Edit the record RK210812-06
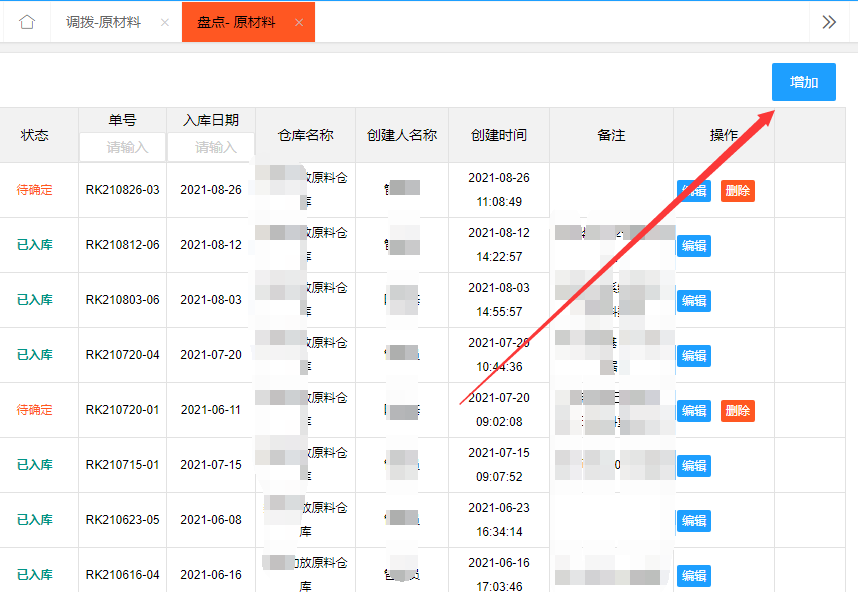 pyautogui.click(x=694, y=245)
